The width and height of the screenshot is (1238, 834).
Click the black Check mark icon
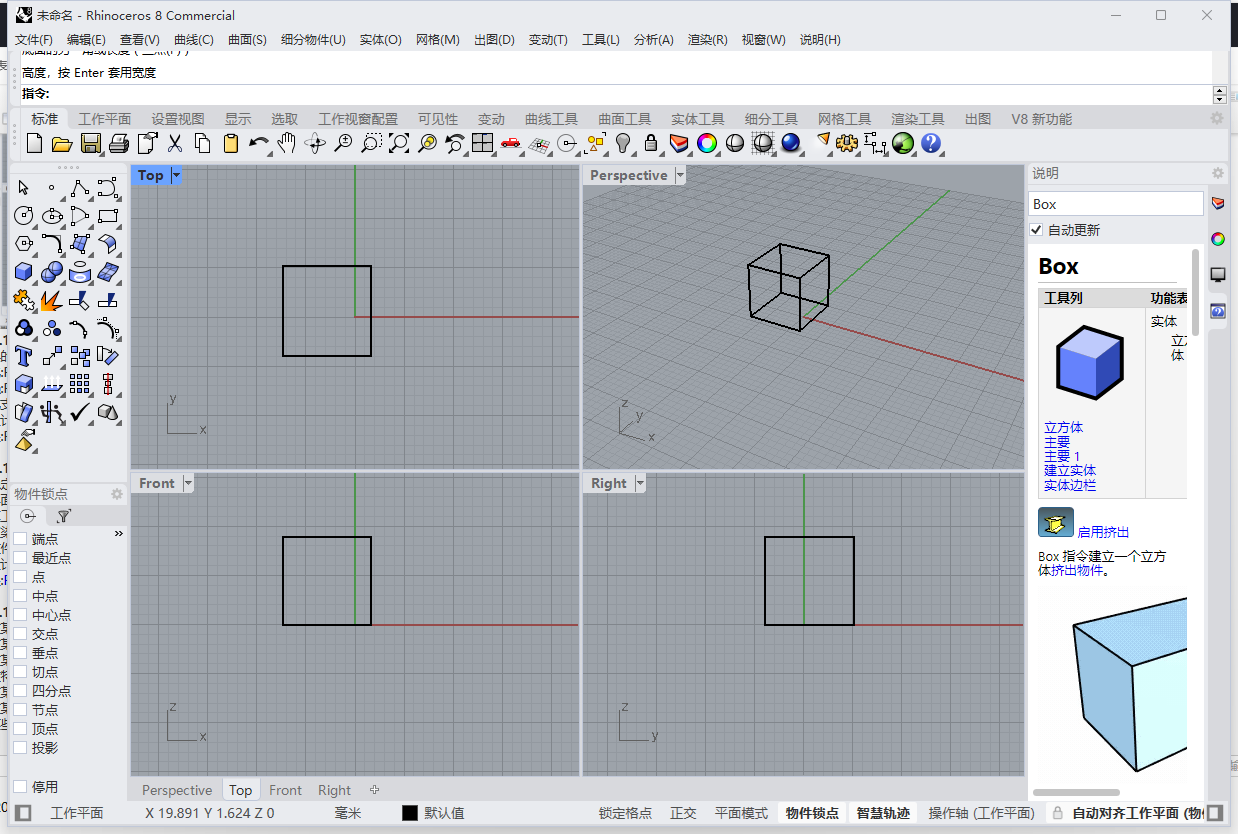click(x=80, y=412)
